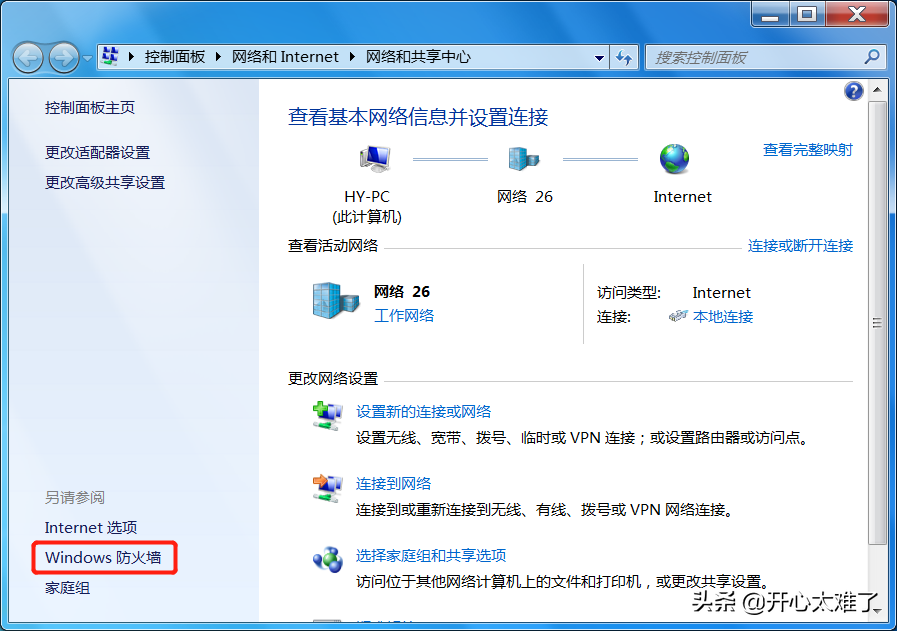Open the recent pages dropdown arrow
This screenshot has height=631, width=897.
click(x=88, y=58)
